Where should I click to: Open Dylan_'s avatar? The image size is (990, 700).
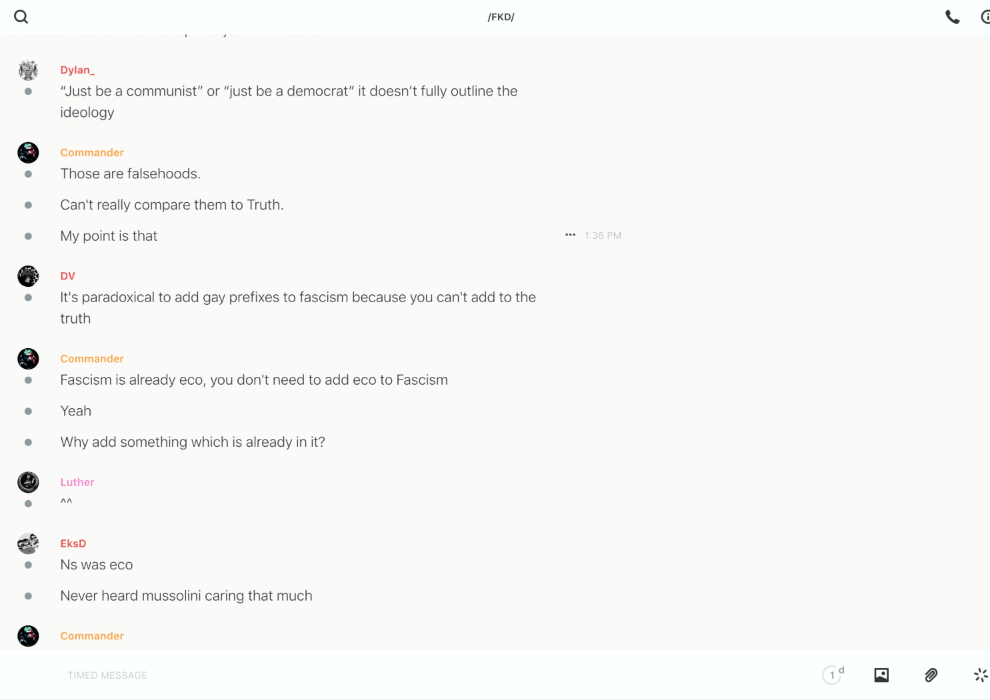point(28,70)
